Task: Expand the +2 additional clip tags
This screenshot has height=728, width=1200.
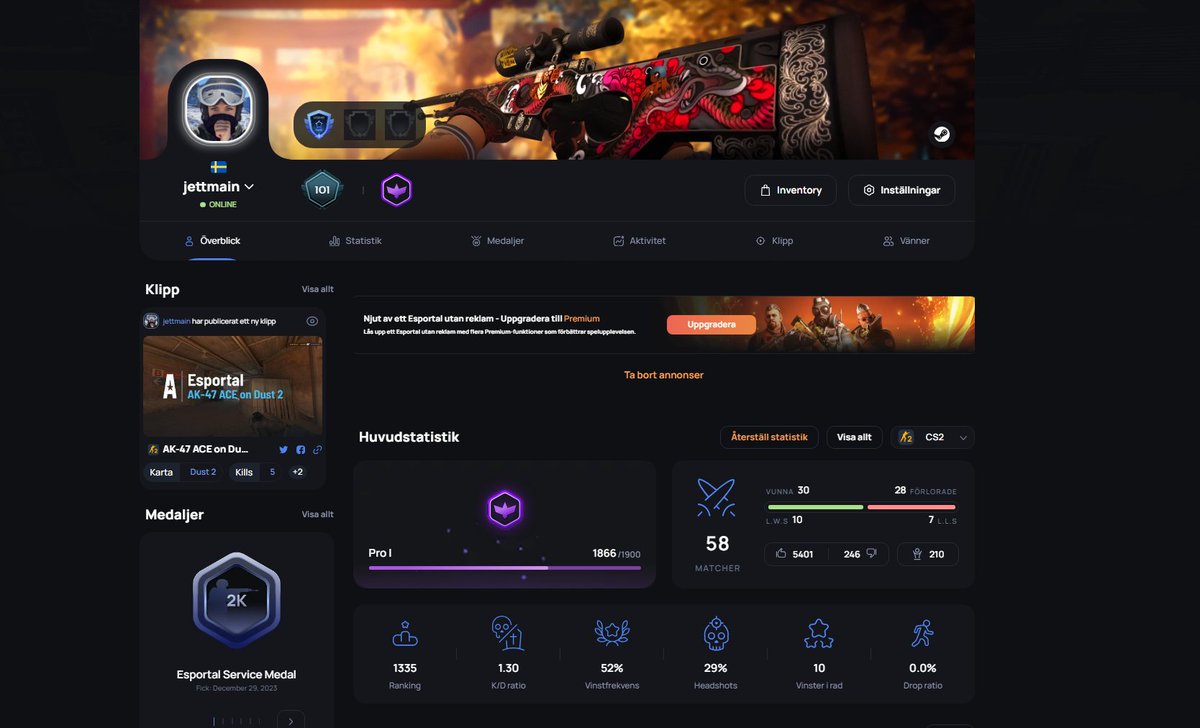Action: pos(297,472)
